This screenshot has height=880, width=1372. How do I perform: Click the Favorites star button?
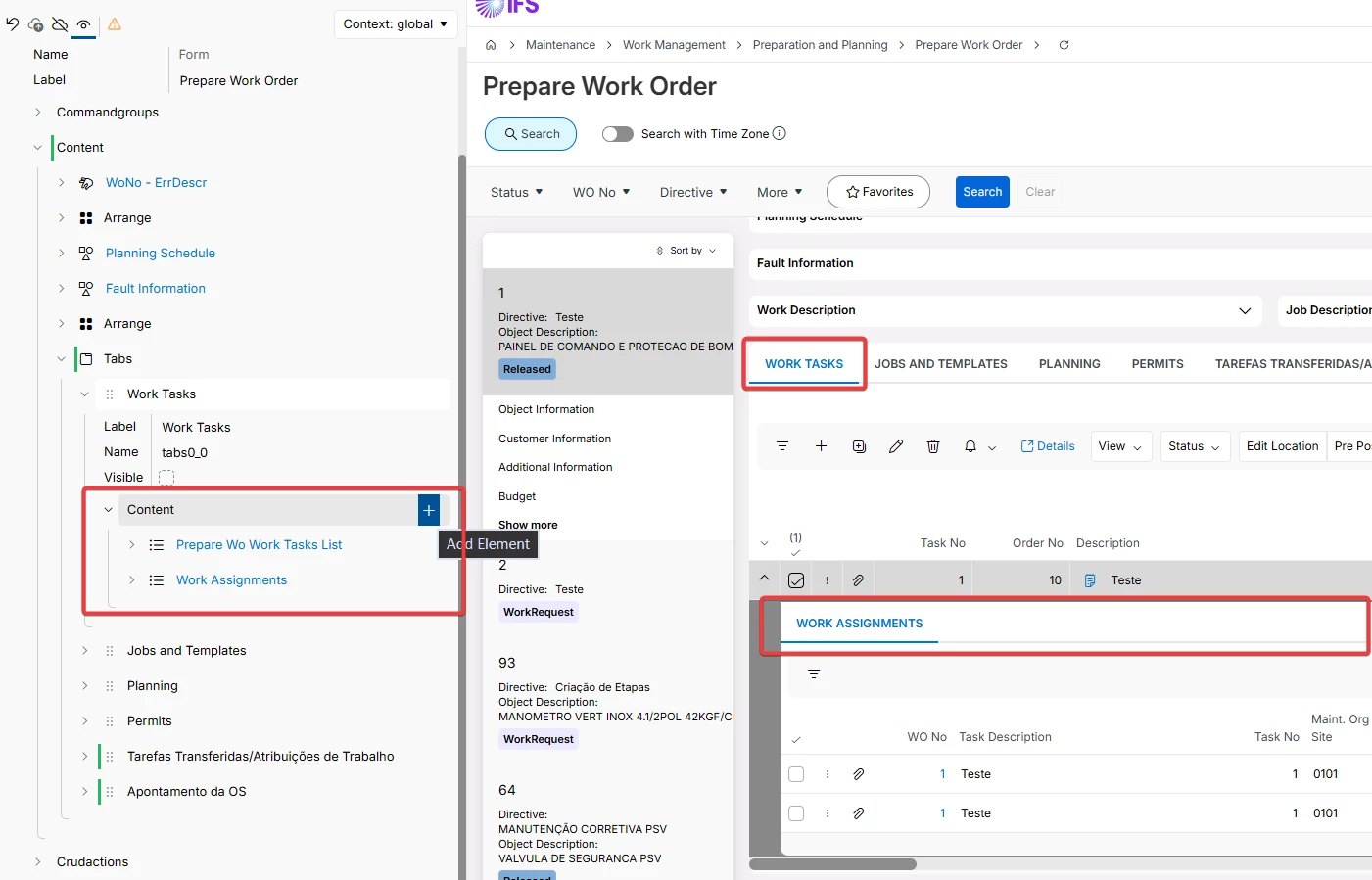pyautogui.click(x=878, y=192)
